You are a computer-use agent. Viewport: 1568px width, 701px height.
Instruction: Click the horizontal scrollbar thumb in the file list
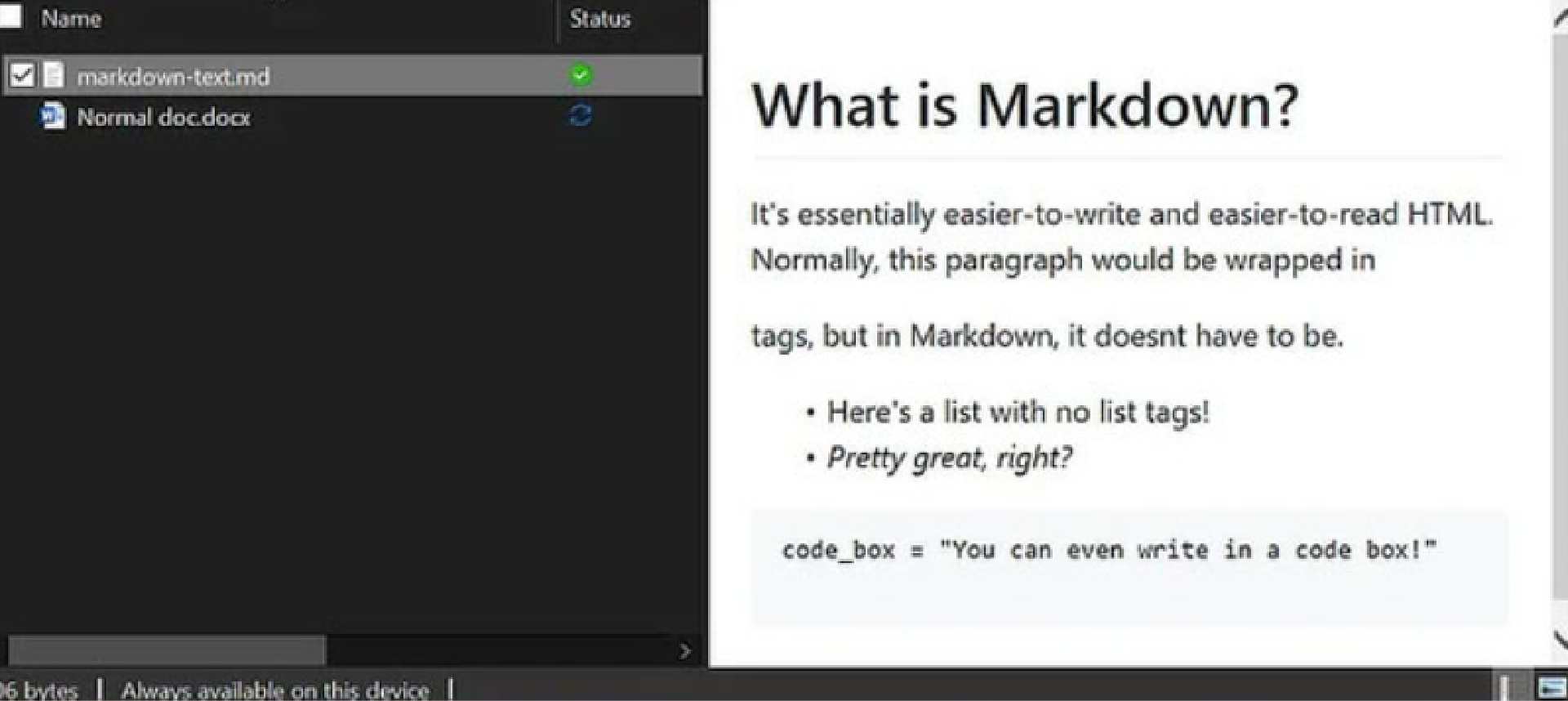[x=167, y=650]
